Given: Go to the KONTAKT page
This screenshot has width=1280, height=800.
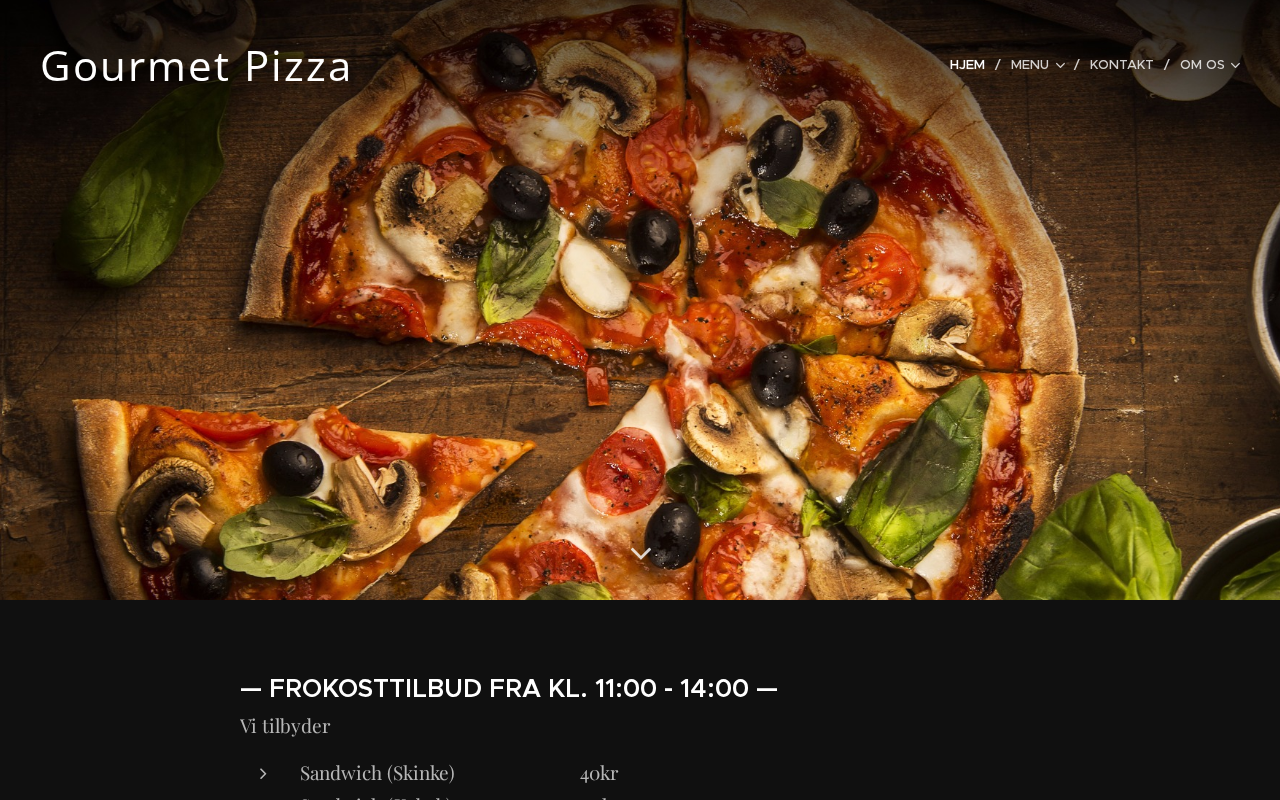Looking at the screenshot, I should 1121,65.
